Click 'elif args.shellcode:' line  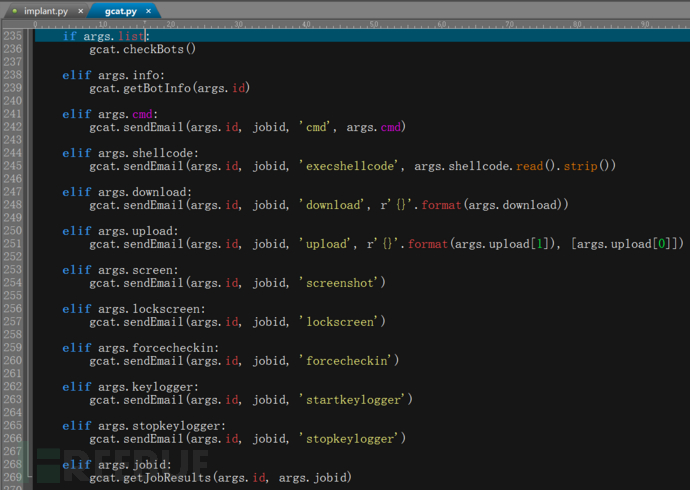(x=130, y=153)
